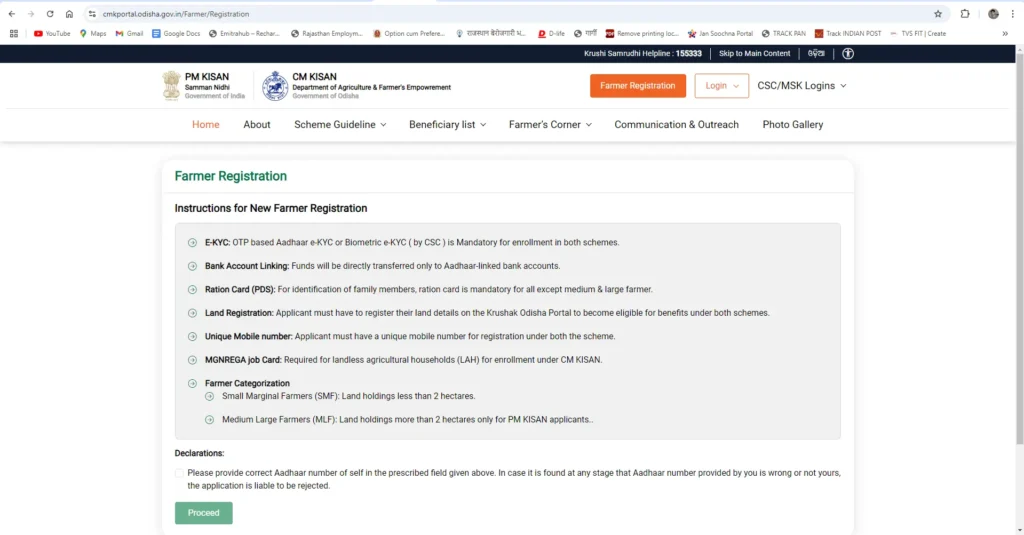Click the Ration Card (PDS) bullet icon
The height and width of the screenshot is (535, 1024).
coord(192,289)
